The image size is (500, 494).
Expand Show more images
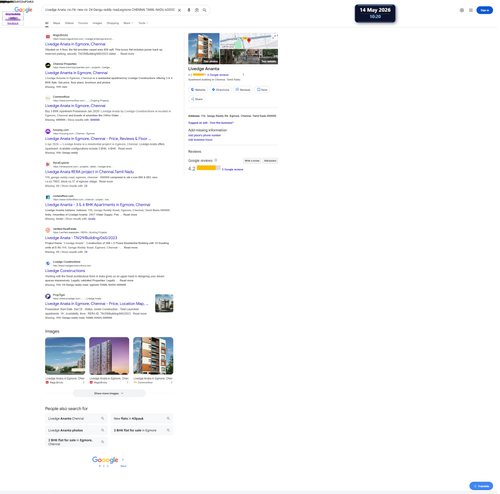(109, 393)
